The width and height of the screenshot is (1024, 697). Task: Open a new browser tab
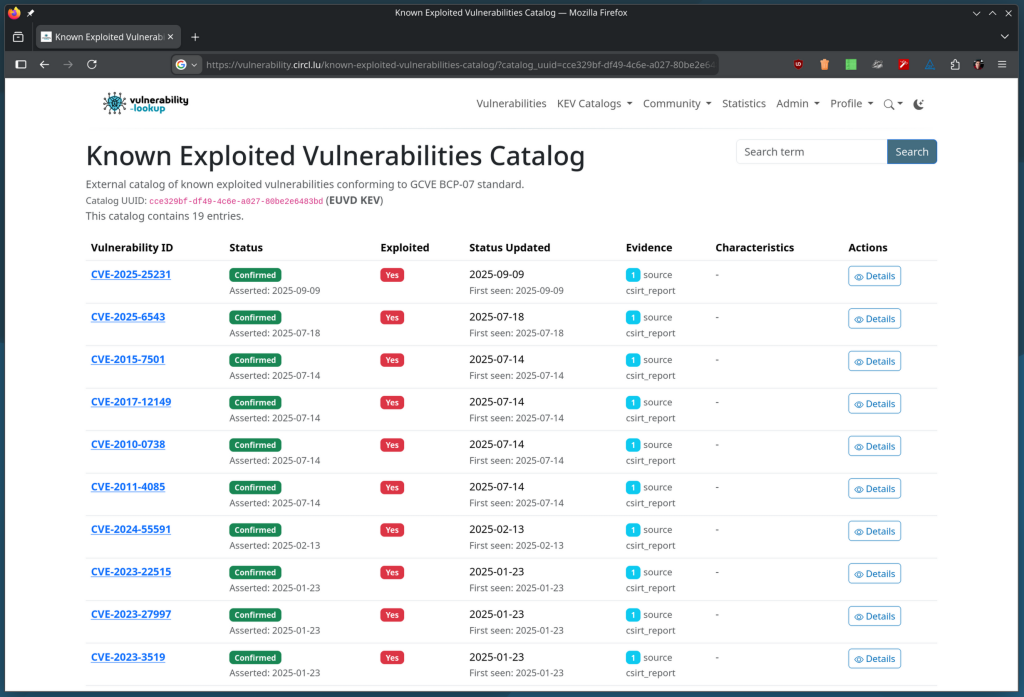pyautogui.click(x=195, y=37)
